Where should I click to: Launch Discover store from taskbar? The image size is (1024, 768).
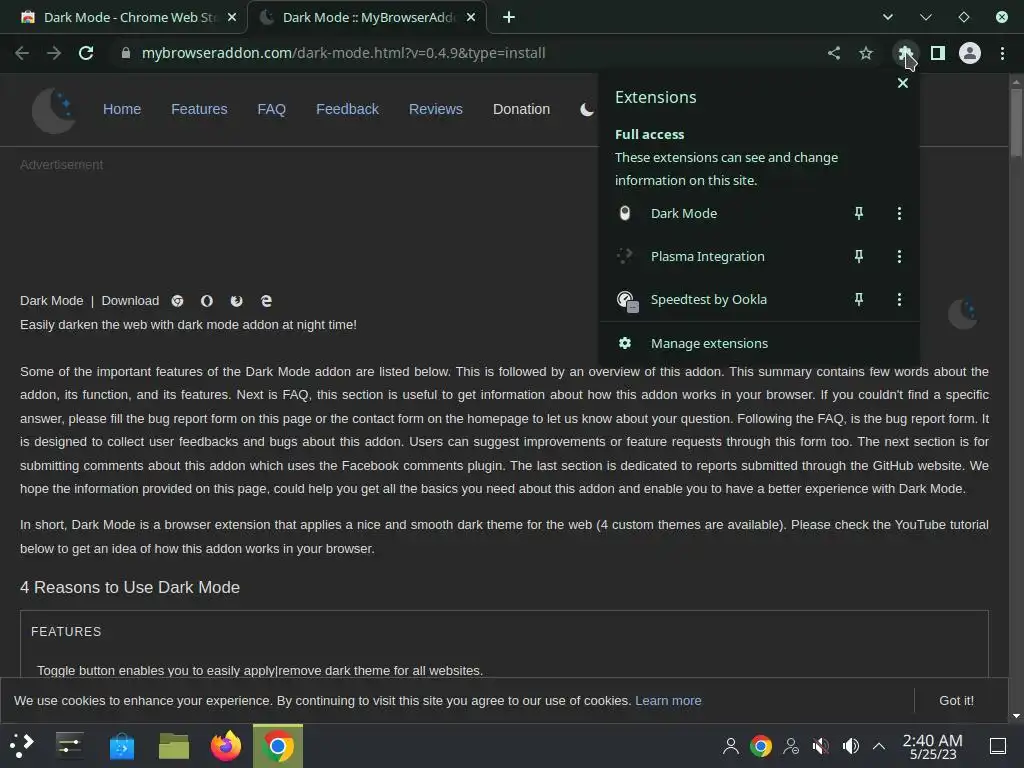121,746
